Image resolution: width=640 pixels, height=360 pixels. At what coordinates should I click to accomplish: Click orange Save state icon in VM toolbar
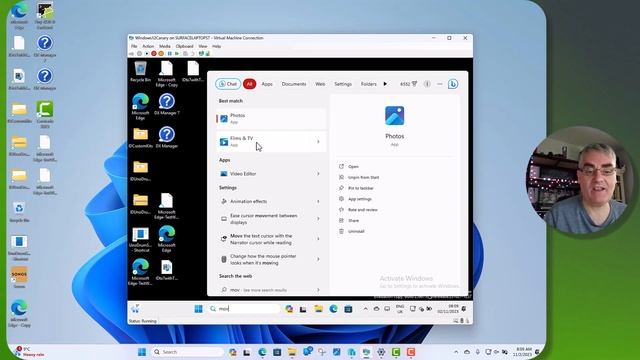click(161, 53)
